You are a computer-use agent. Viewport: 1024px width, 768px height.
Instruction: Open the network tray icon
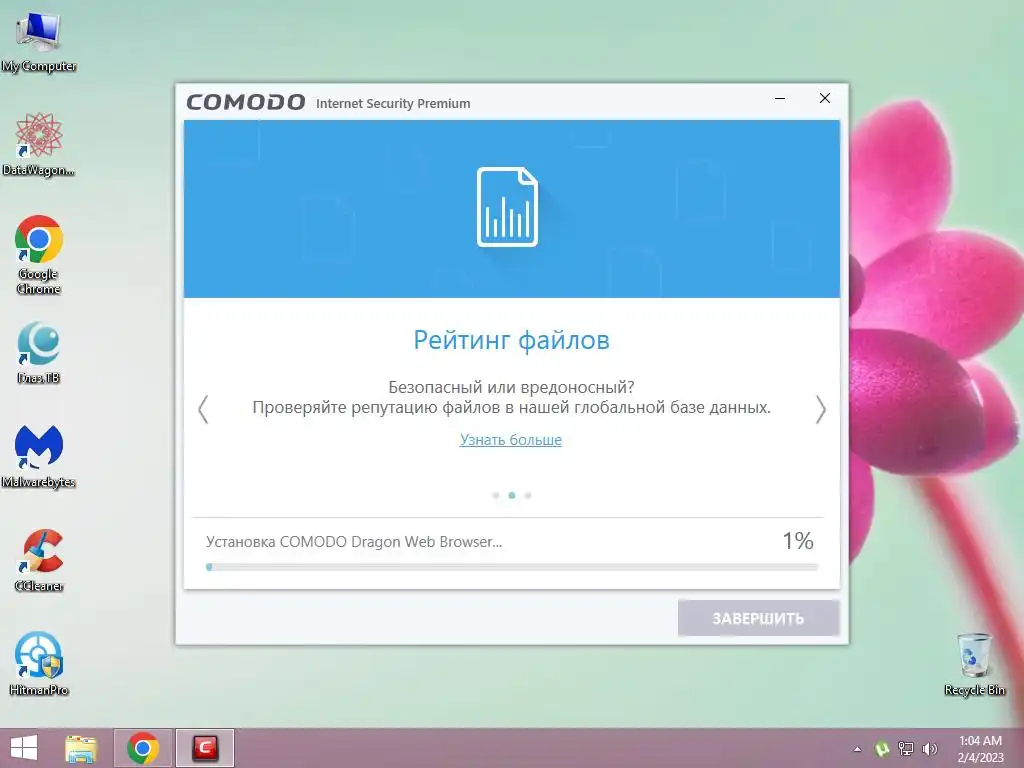coord(906,749)
